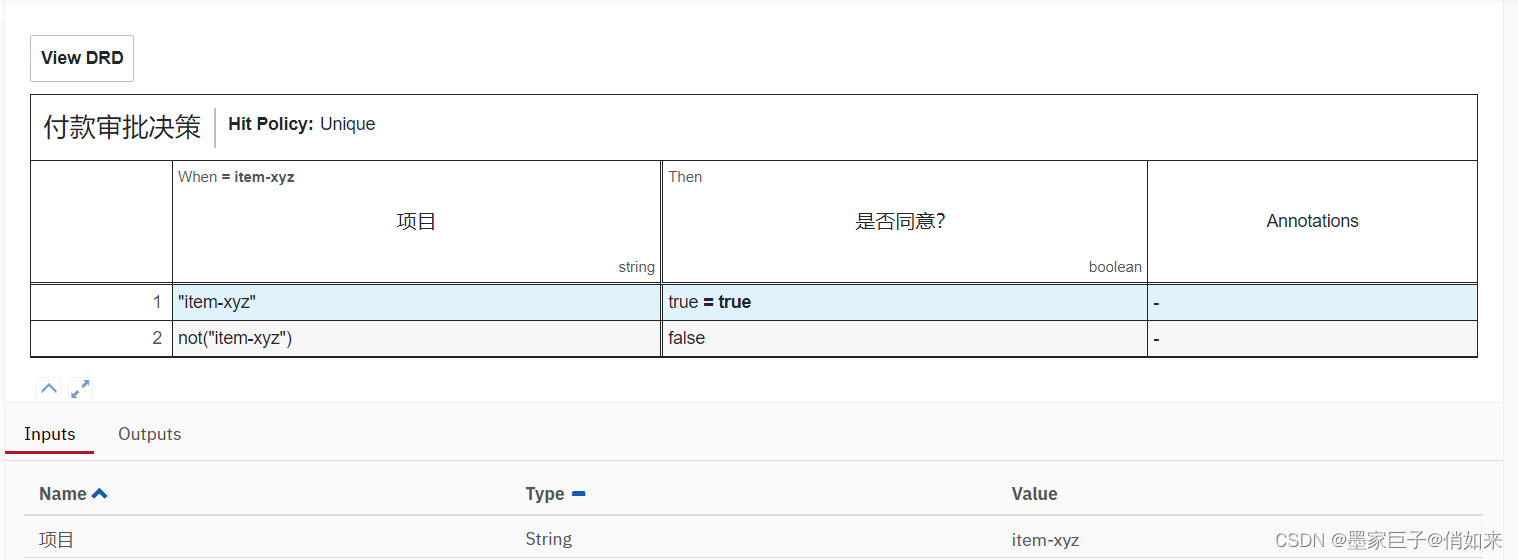This screenshot has height=560, width=1518.
Task: Switch to the Outputs tab
Action: coord(150,434)
